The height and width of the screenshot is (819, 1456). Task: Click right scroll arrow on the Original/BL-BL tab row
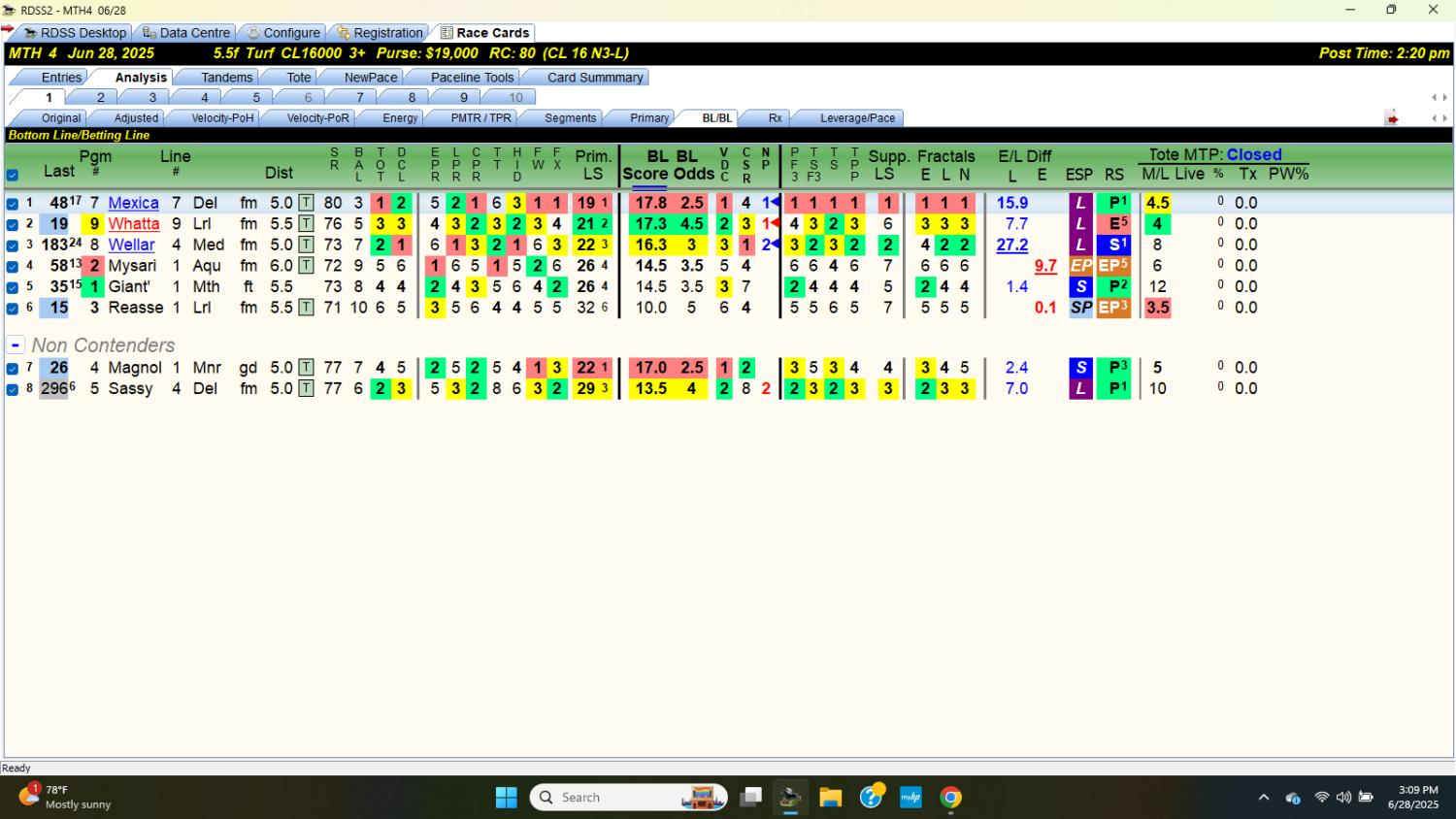(1445, 118)
